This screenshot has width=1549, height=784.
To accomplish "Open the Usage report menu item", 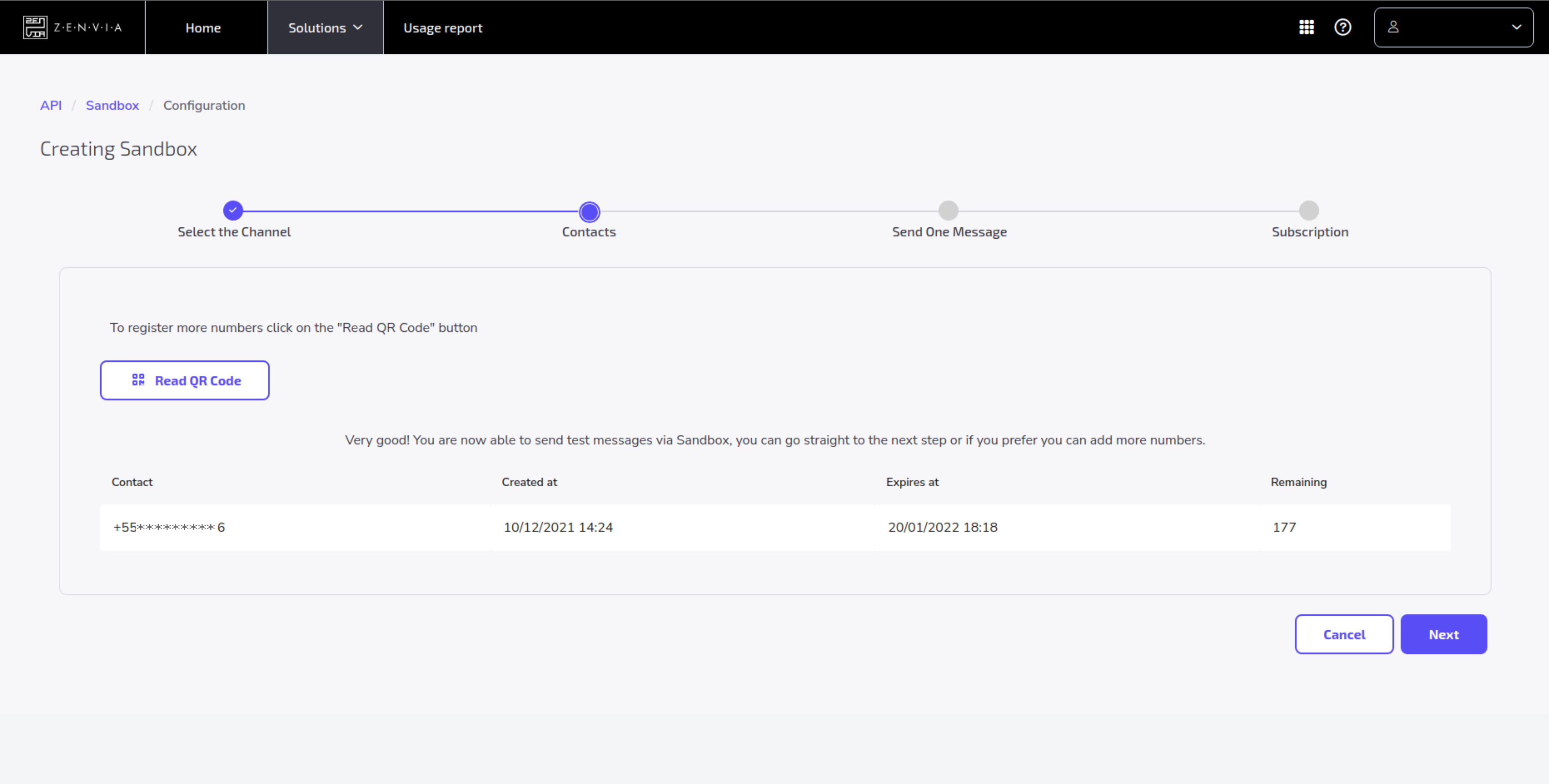I will pyautogui.click(x=443, y=28).
